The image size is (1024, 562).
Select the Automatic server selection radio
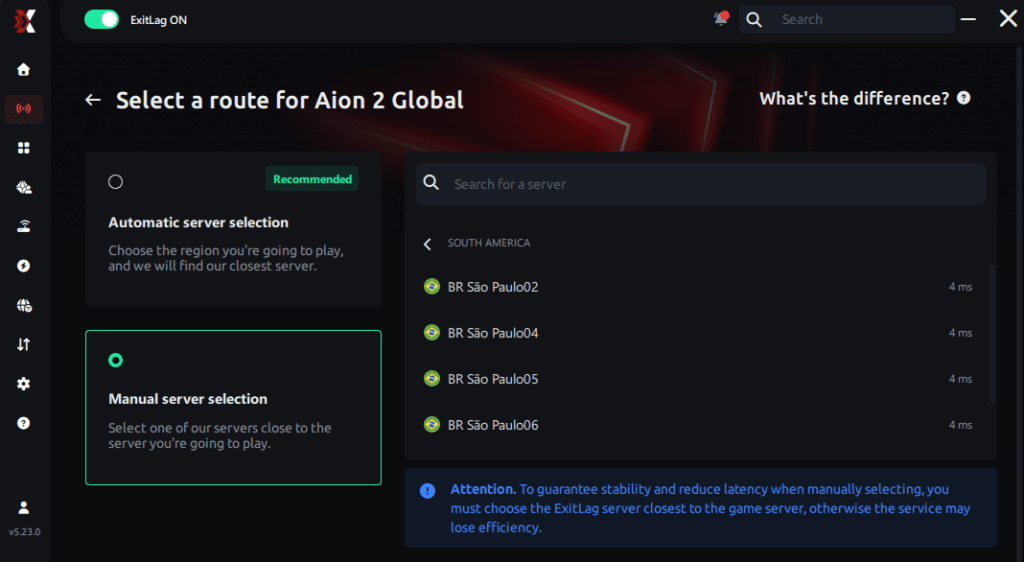(x=116, y=181)
